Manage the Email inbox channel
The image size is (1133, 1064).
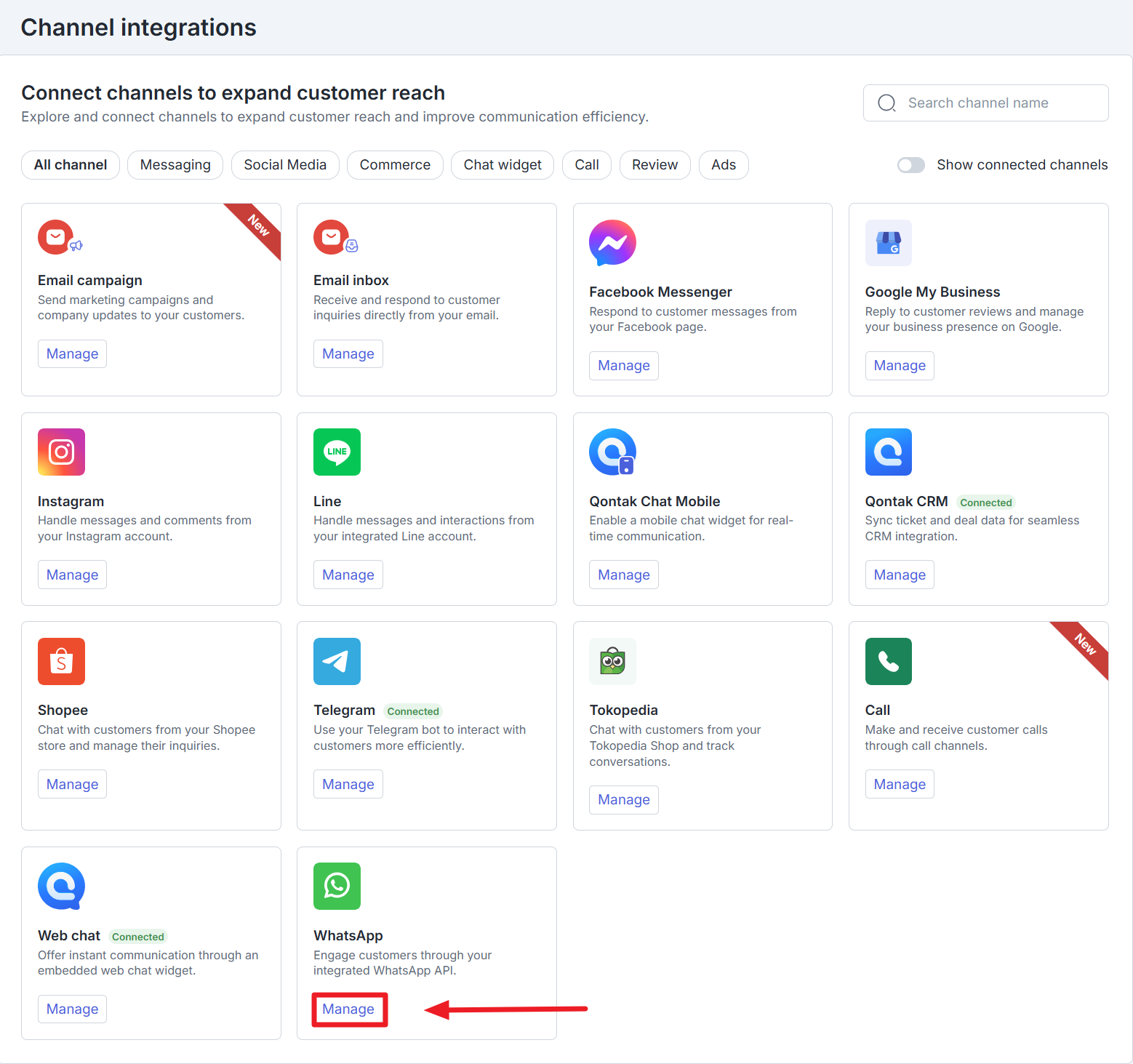click(x=348, y=354)
